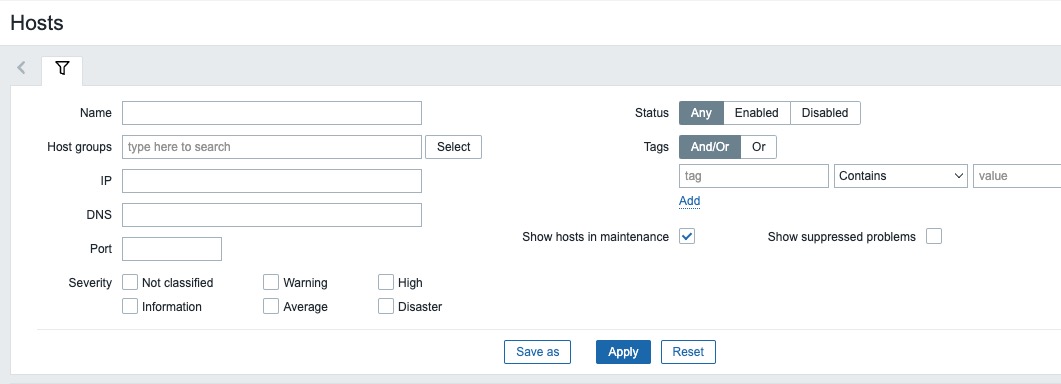
Task: Click the Severity label text
Action: point(90,282)
